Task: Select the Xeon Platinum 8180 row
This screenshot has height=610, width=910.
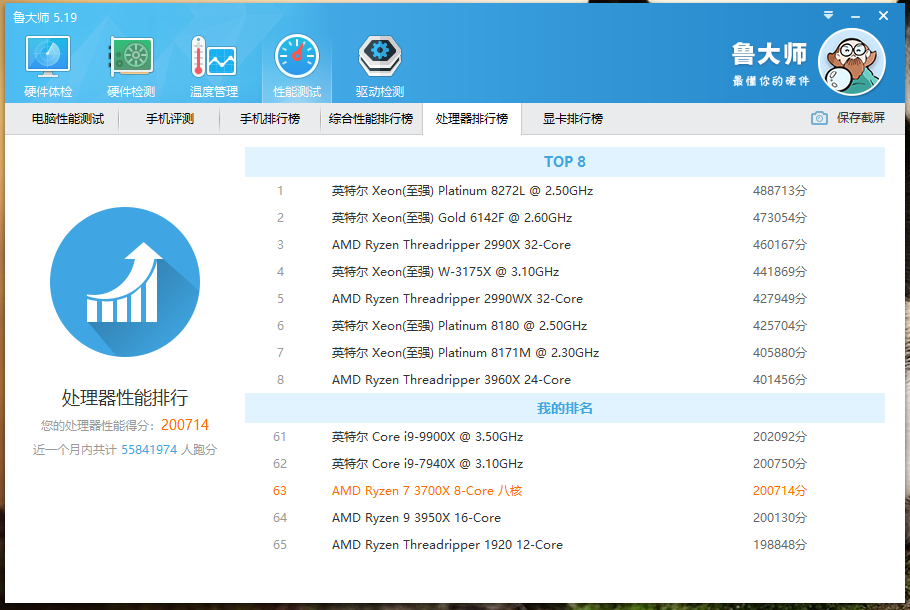Action: pyautogui.click(x=565, y=326)
